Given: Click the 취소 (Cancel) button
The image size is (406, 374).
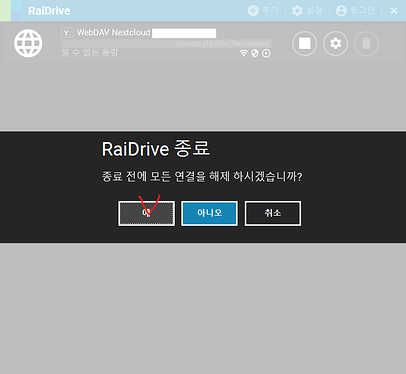Looking at the screenshot, I should point(273,213).
